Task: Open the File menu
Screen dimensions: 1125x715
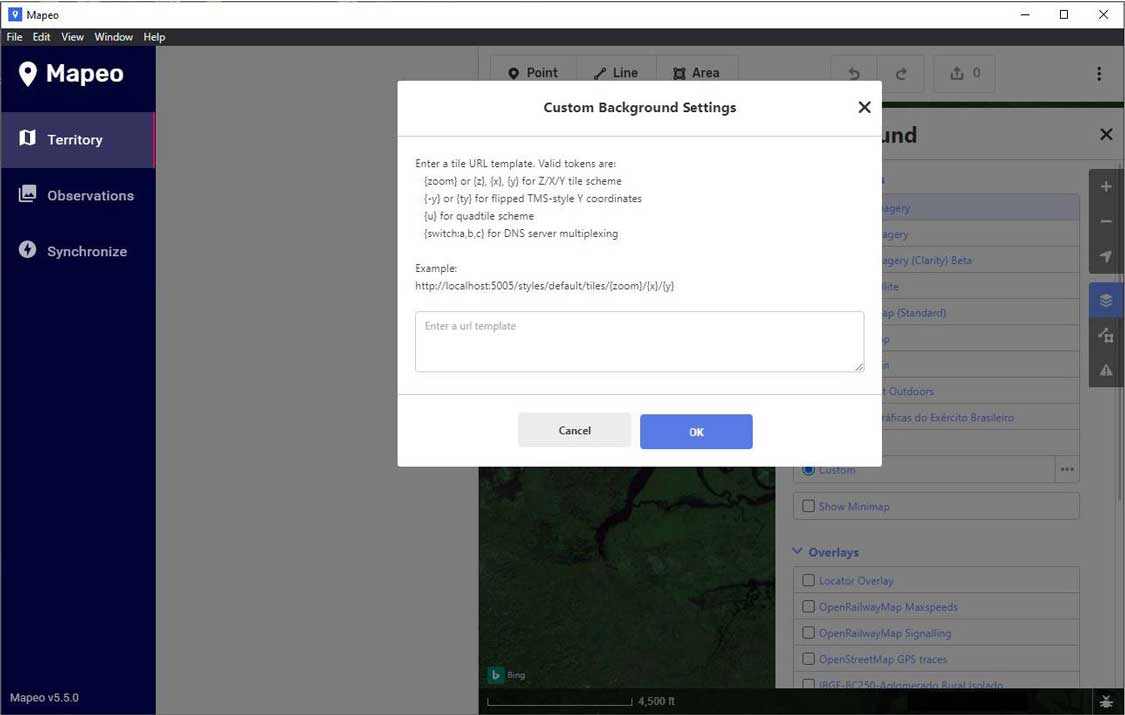Action: point(14,37)
